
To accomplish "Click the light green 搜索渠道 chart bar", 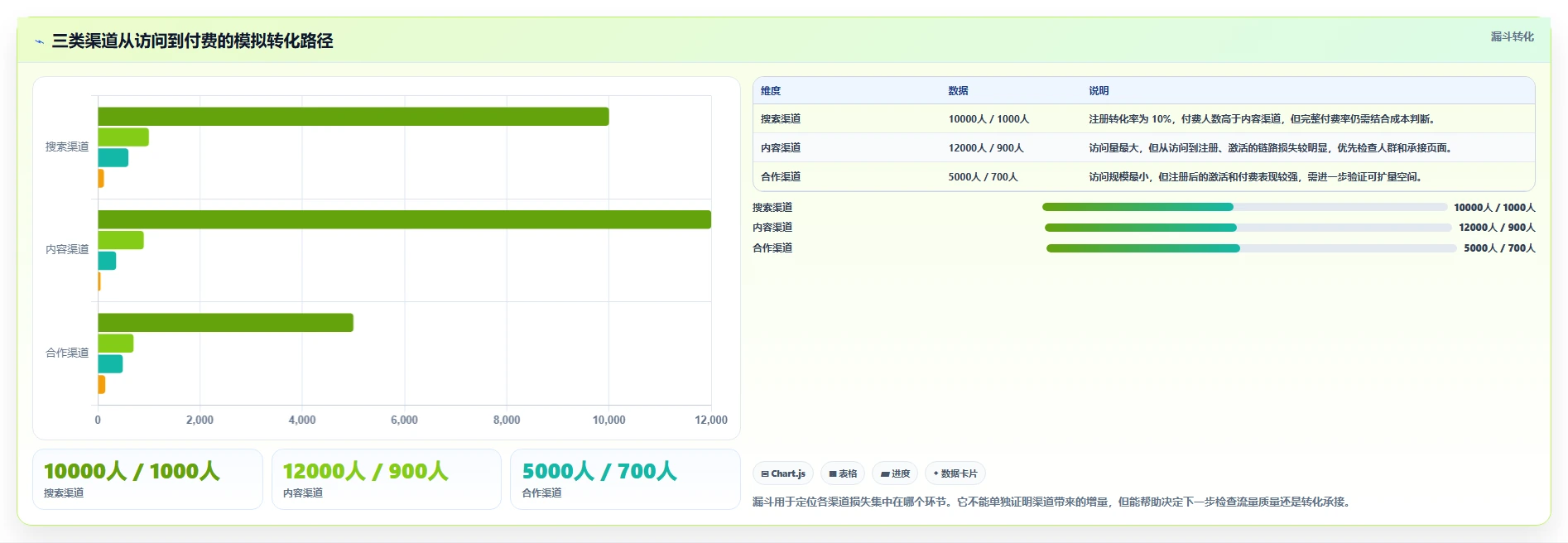I will [123, 137].
